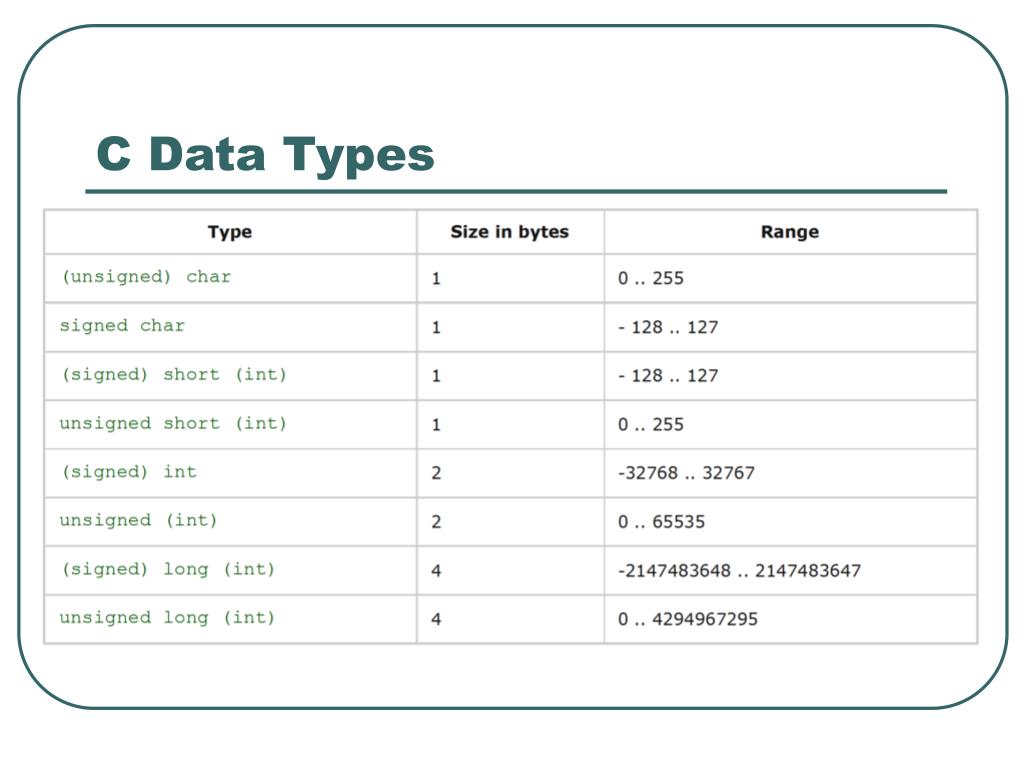Select size value in the (signed) short (int) row

436,376
